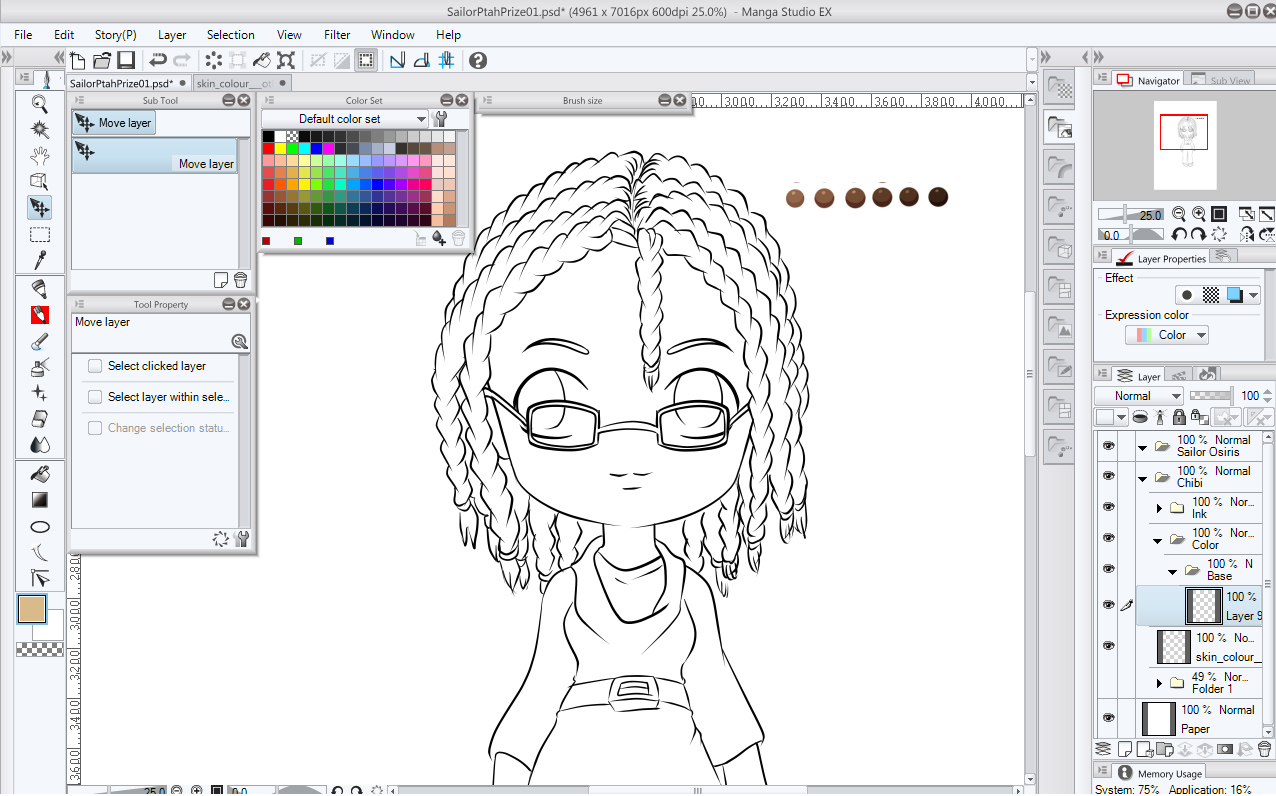The height and width of the screenshot is (796, 1276).
Task: Adjust Navigator zoom slider at 25.0
Action: [1130, 215]
